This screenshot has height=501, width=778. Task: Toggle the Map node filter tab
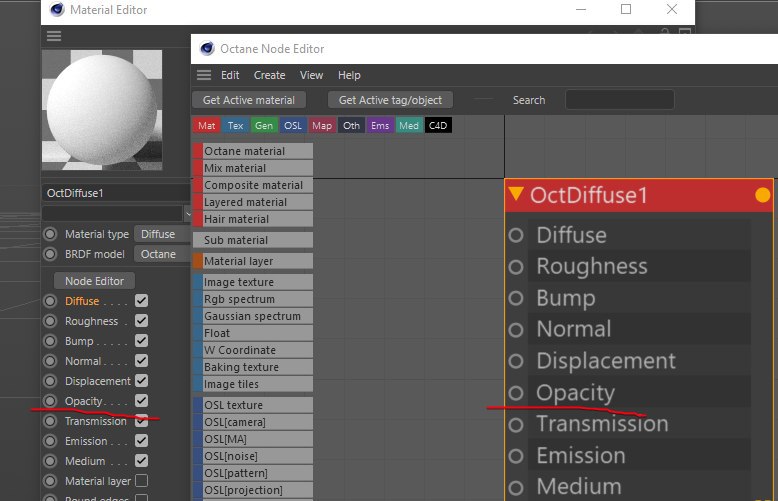pyautogui.click(x=322, y=125)
